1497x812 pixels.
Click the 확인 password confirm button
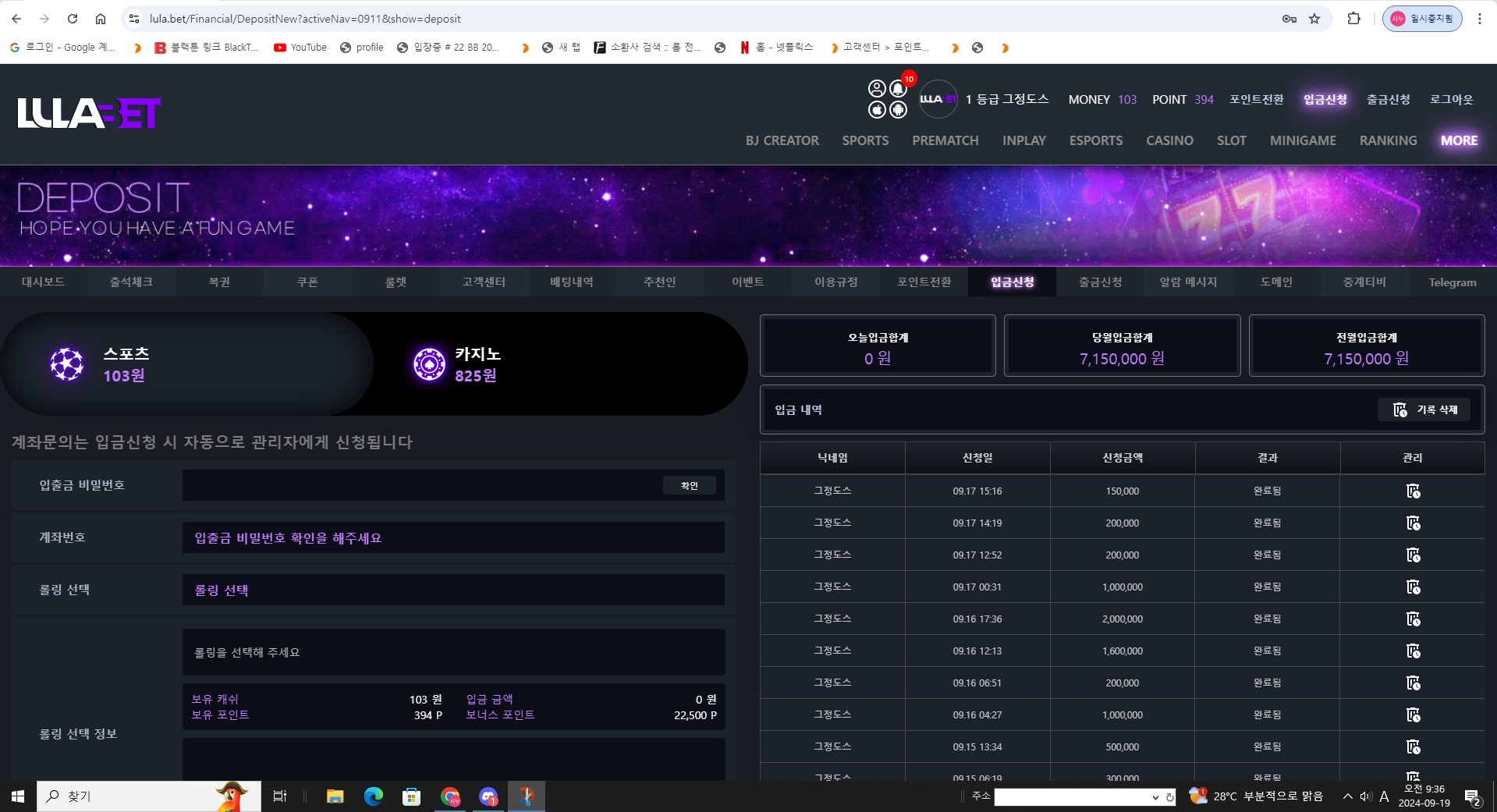[690, 485]
